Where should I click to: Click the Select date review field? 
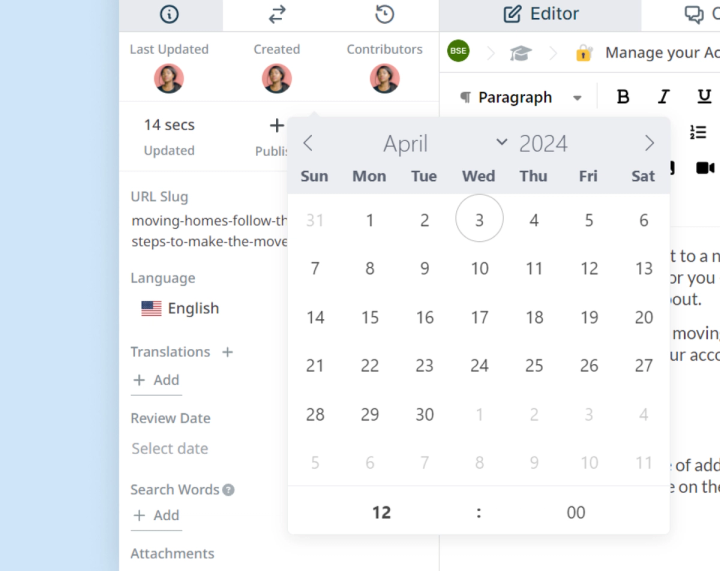click(169, 448)
